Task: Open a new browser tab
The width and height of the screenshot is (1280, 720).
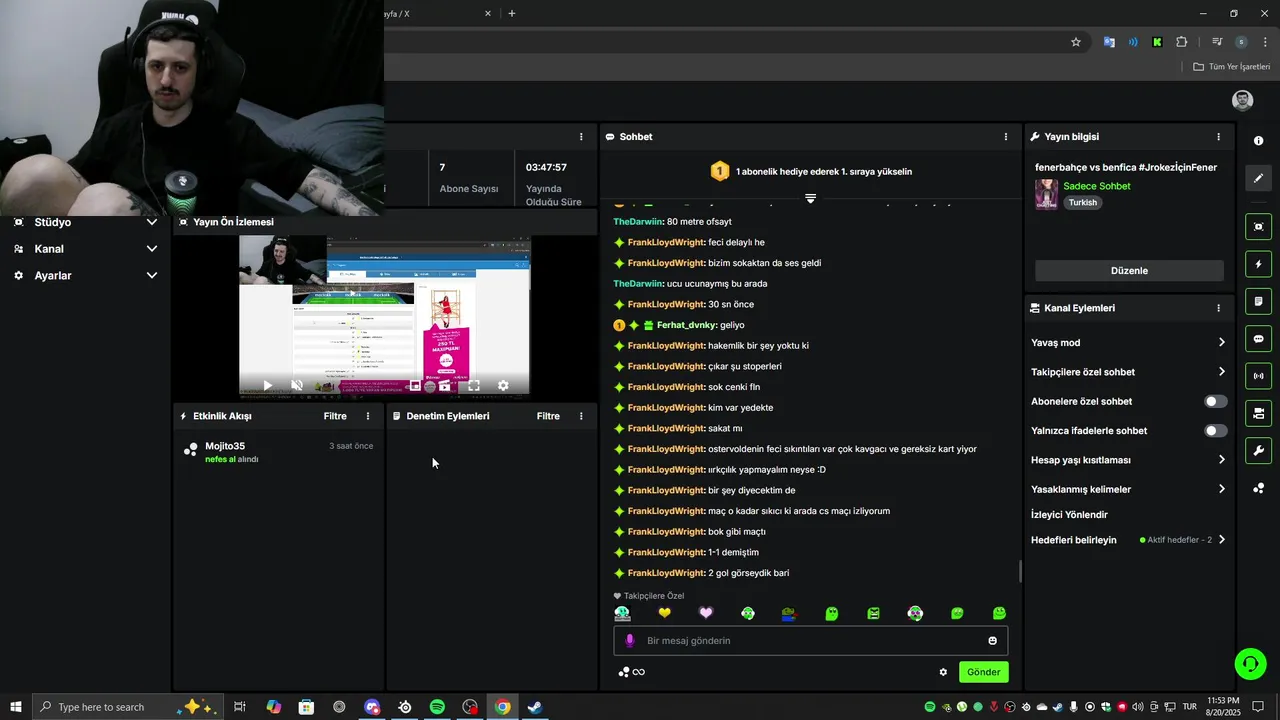Action: [512, 13]
